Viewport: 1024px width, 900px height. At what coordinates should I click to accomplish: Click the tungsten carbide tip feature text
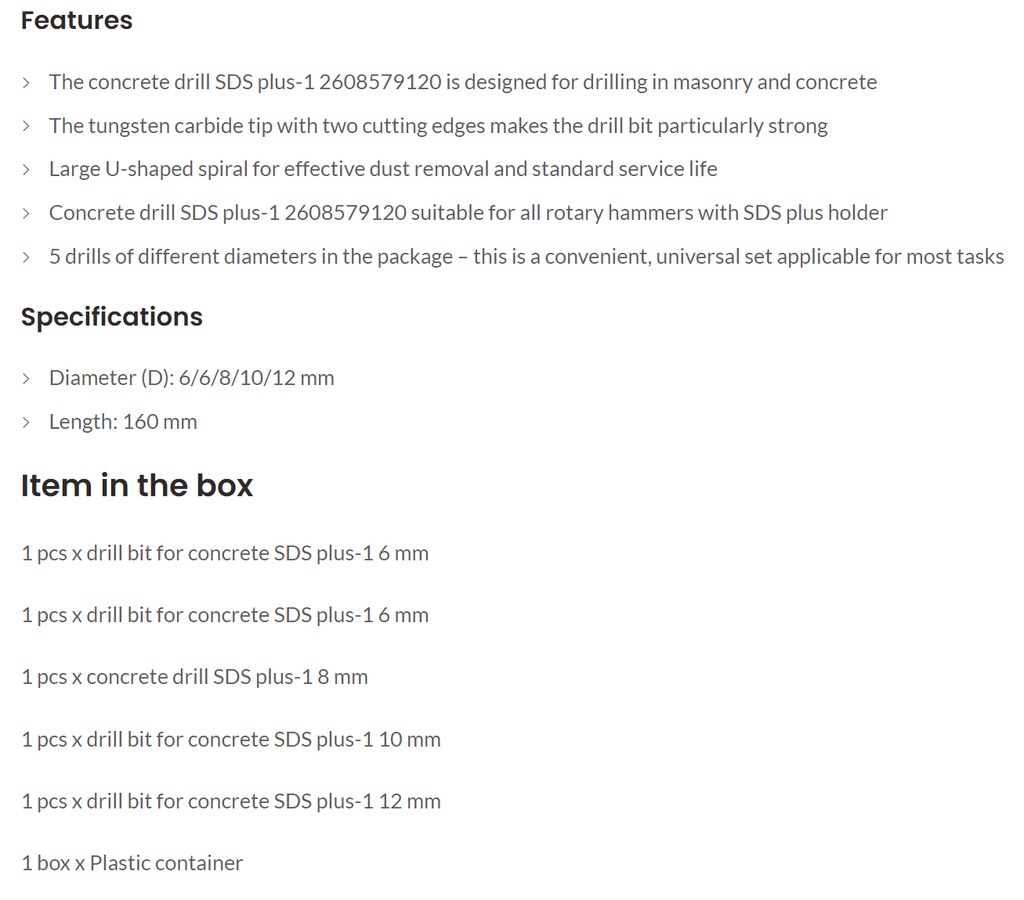click(x=438, y=126)
